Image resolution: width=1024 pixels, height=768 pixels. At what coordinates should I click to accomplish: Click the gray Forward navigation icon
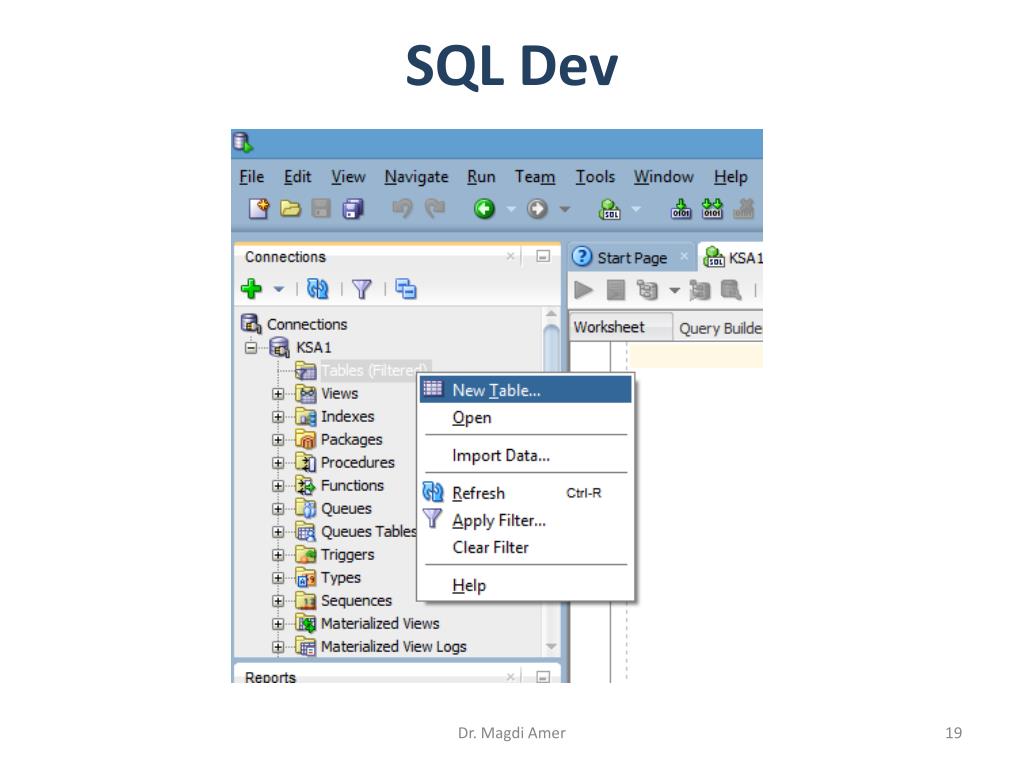[537, 209]
